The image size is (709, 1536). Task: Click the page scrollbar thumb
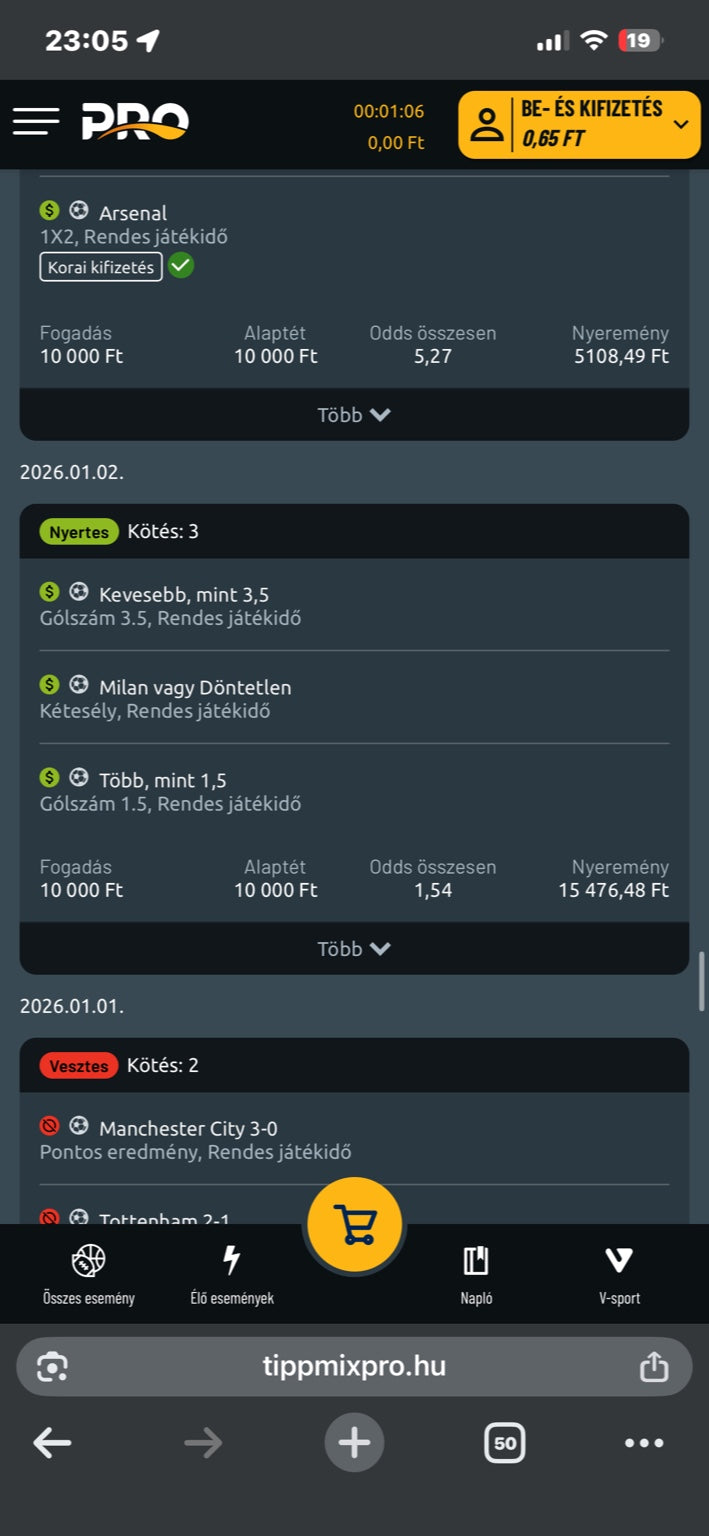tap(701, 981)
